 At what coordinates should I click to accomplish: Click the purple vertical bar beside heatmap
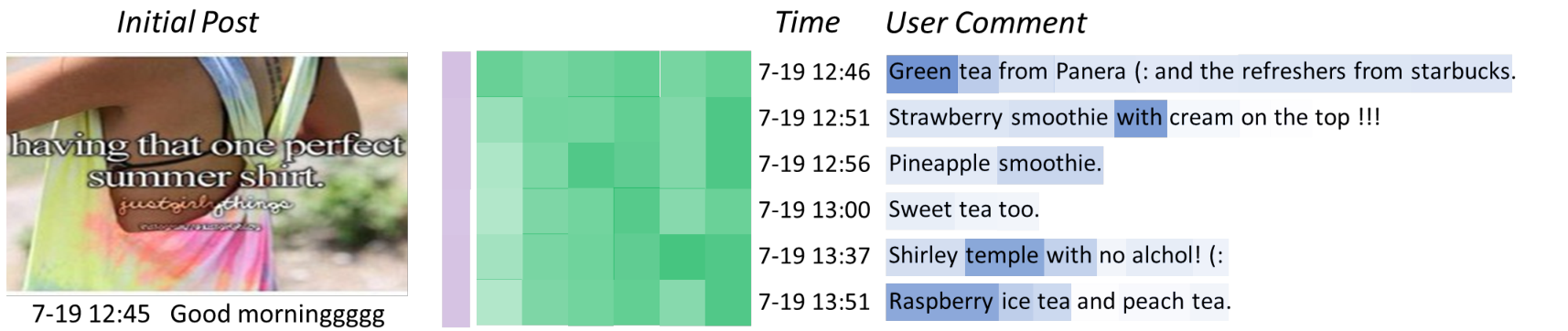(456, 189)
